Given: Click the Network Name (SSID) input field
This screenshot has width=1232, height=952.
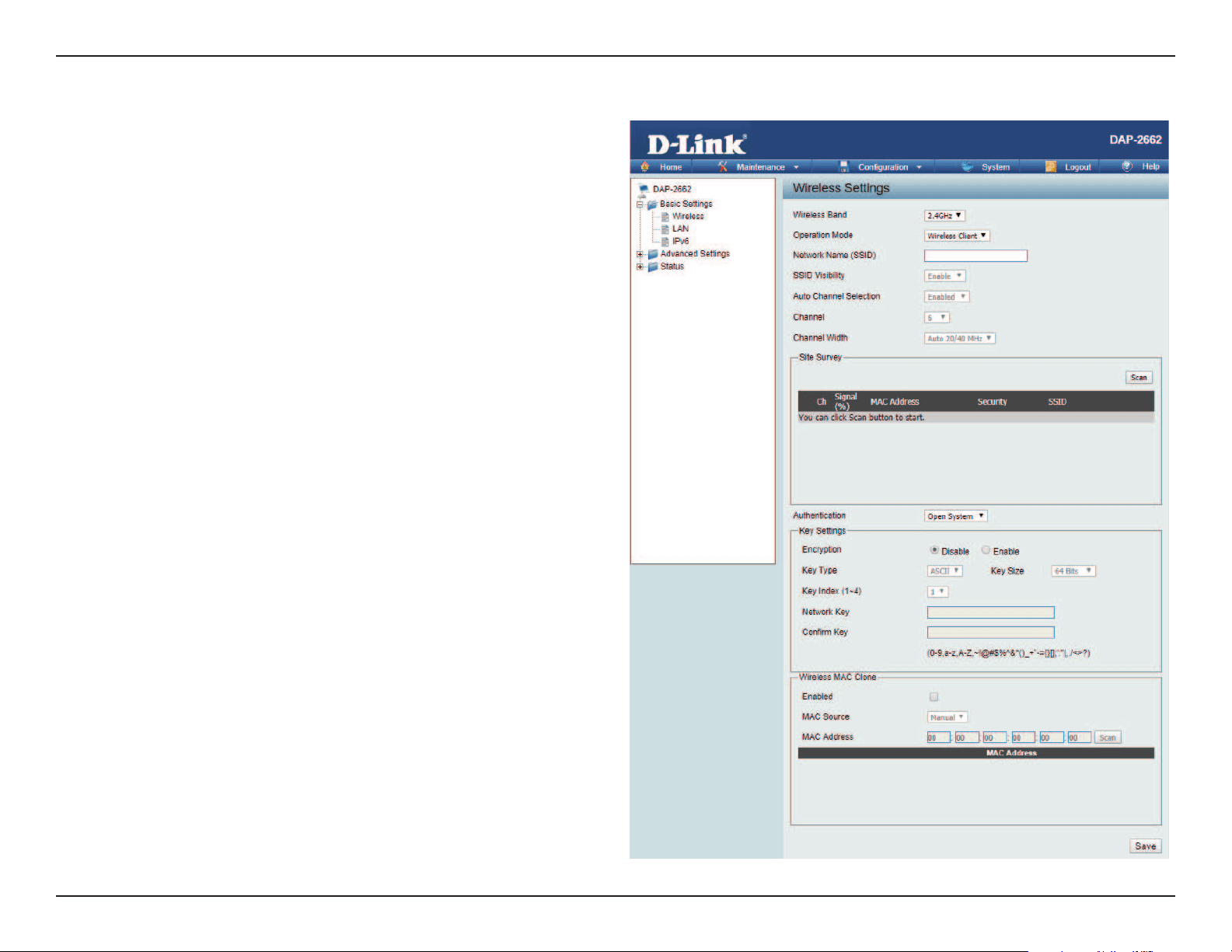Looking at the screenshot, I should point(975,256).
